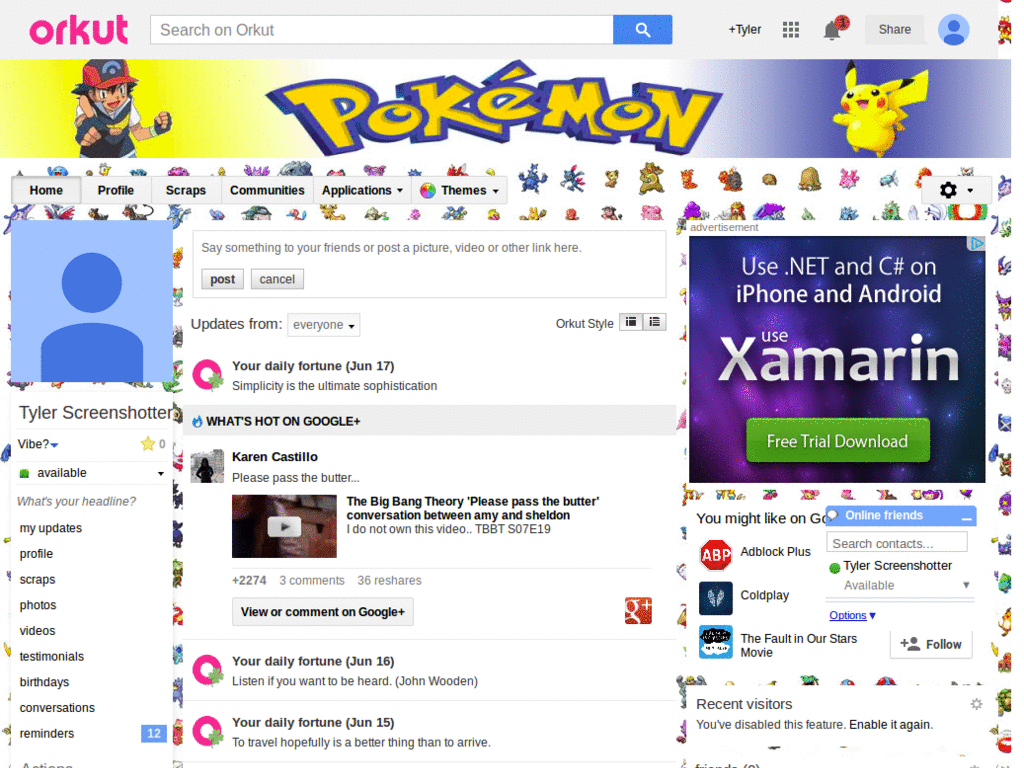Click the Adblock Plus ABP icon
The height and width of the screenshot is (768, 1024).
[x=716, y=555]
